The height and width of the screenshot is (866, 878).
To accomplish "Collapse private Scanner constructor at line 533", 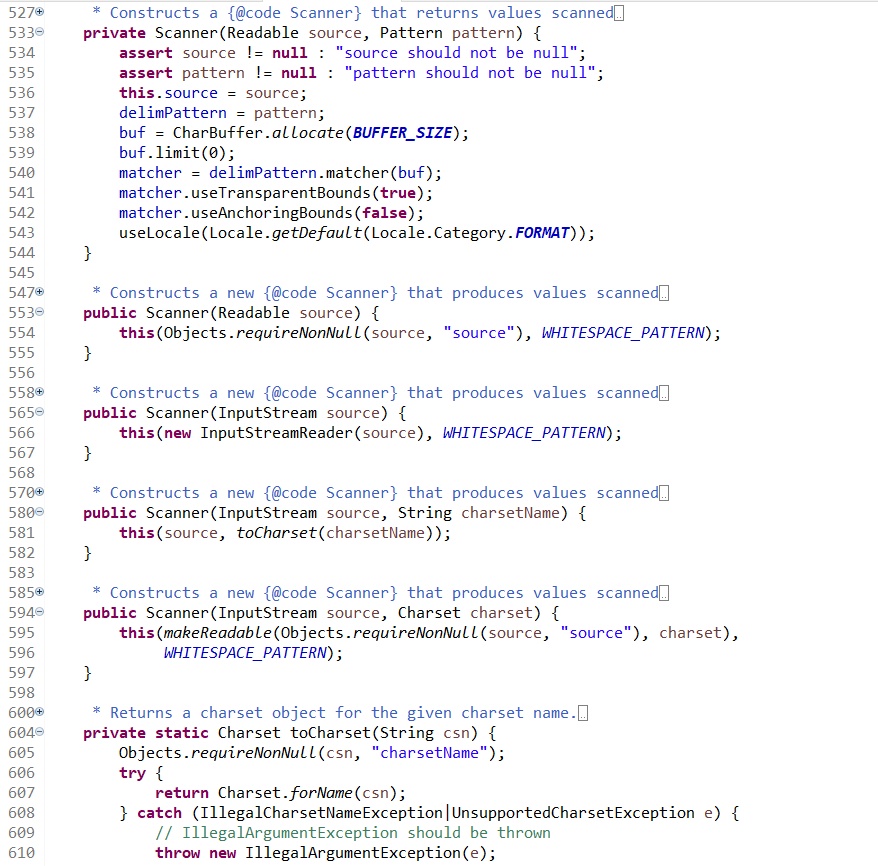I will point(40,32).
